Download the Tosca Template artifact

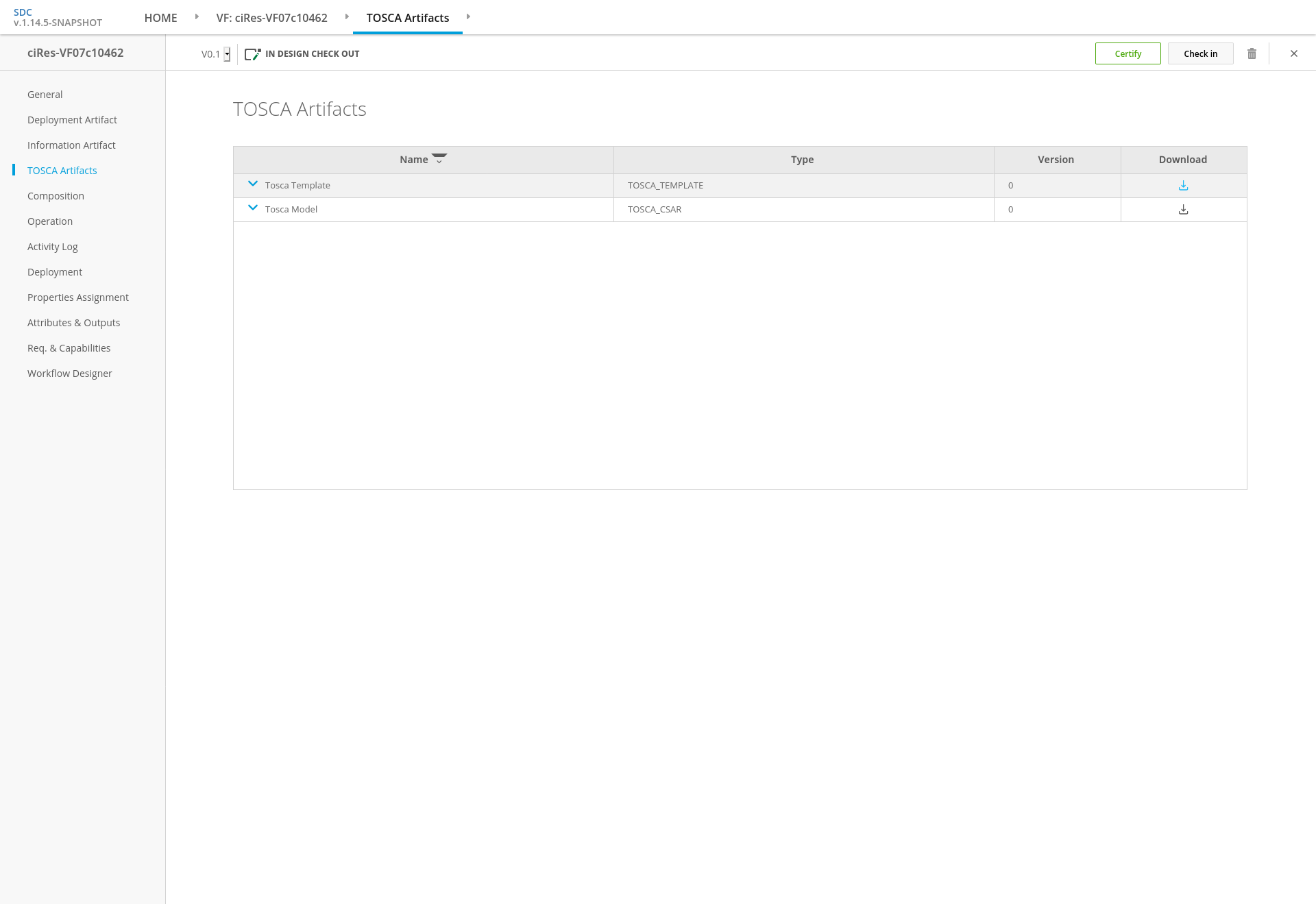click(x=1183, y=186)
